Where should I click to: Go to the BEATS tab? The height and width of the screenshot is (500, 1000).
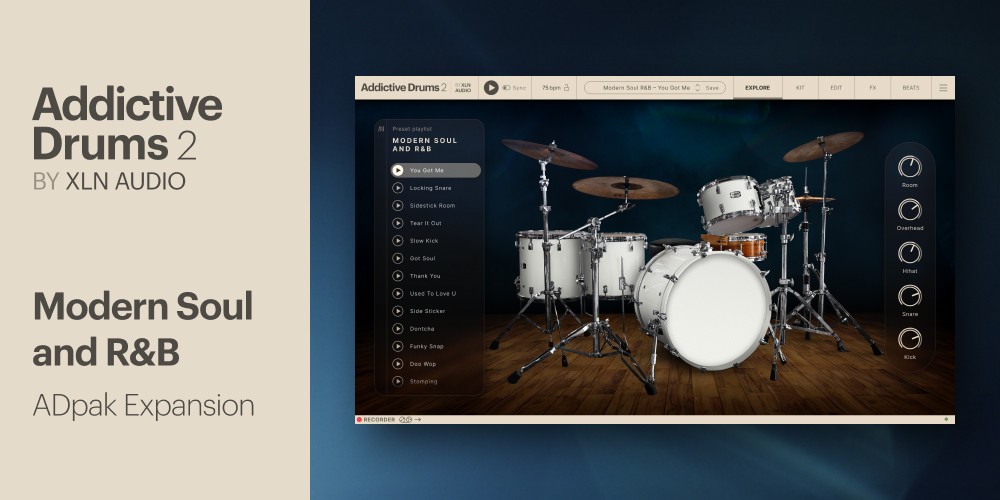[911, 88]
